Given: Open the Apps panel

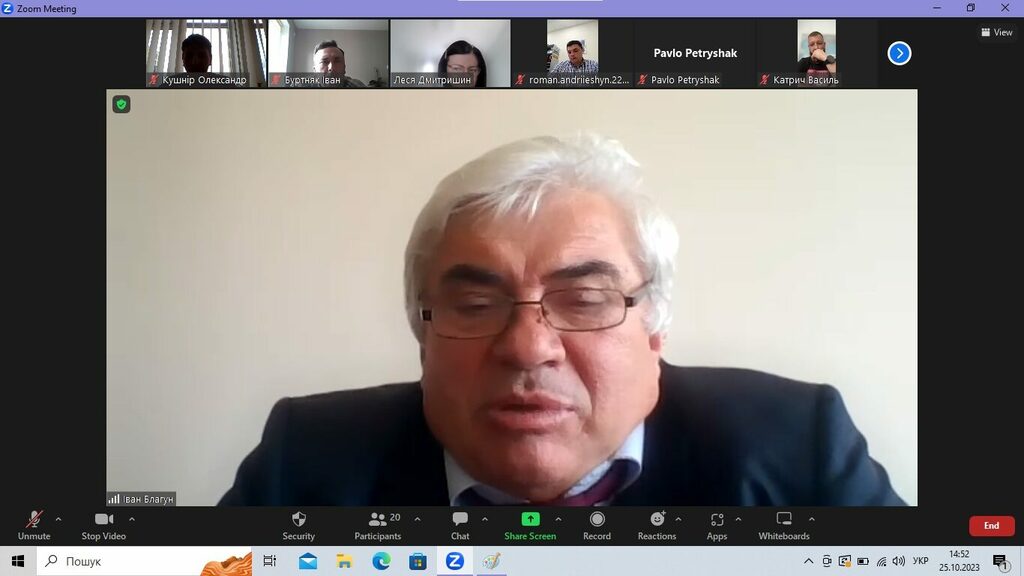Looking at the screenshot, I should 717,524.
